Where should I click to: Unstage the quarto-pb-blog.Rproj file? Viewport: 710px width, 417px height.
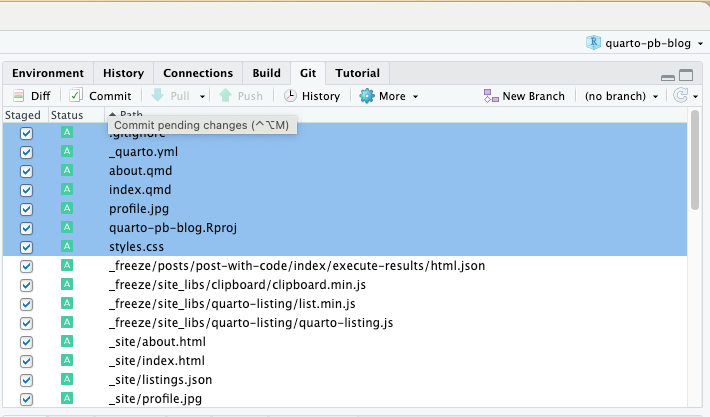(x=26, y=228)
